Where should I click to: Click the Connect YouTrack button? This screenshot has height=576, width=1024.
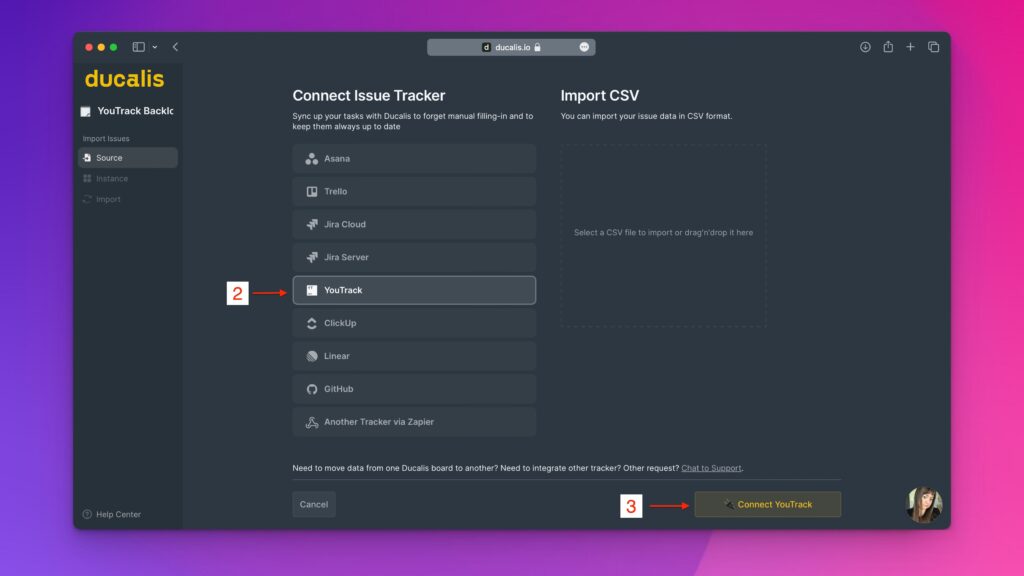pyautogui.click(x=767, y=504)
